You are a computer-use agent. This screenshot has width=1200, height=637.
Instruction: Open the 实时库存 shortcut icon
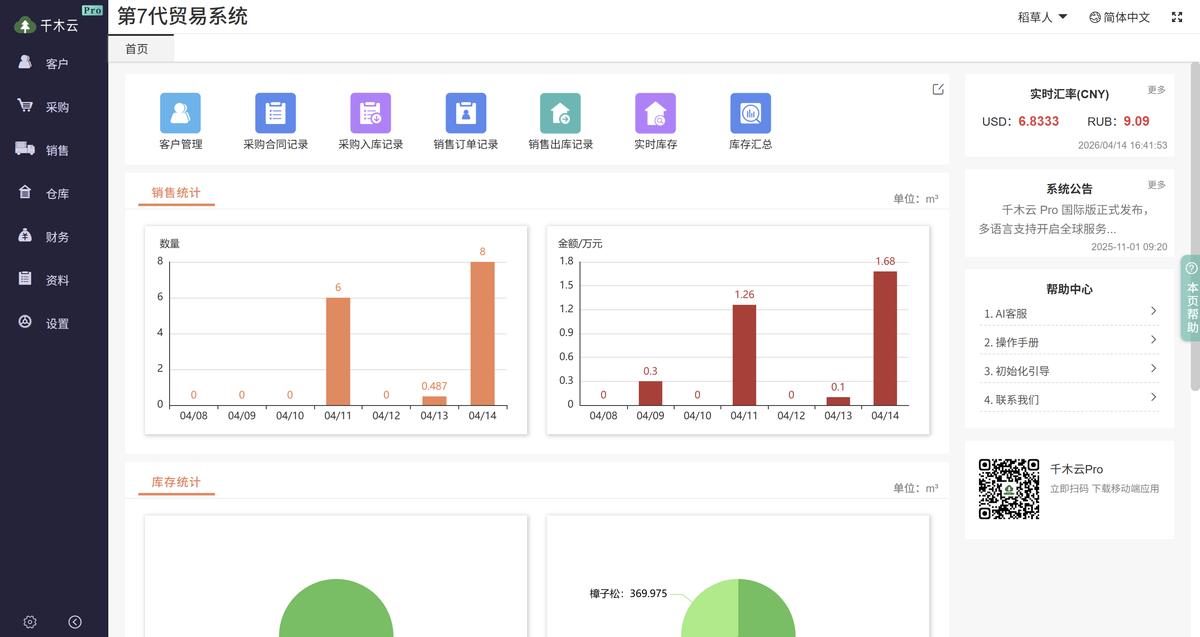tap(655, 114)
